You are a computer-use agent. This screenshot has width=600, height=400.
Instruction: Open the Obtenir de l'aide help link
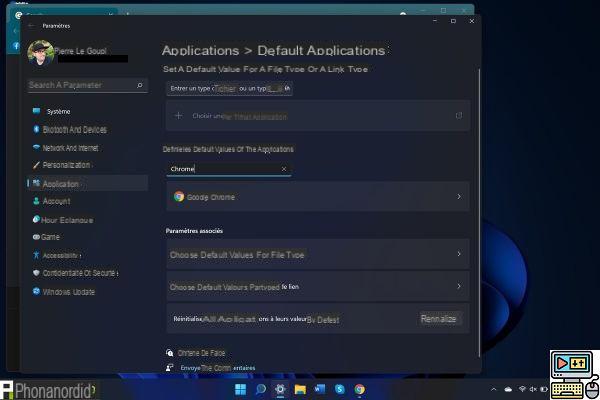coord(201,353)
